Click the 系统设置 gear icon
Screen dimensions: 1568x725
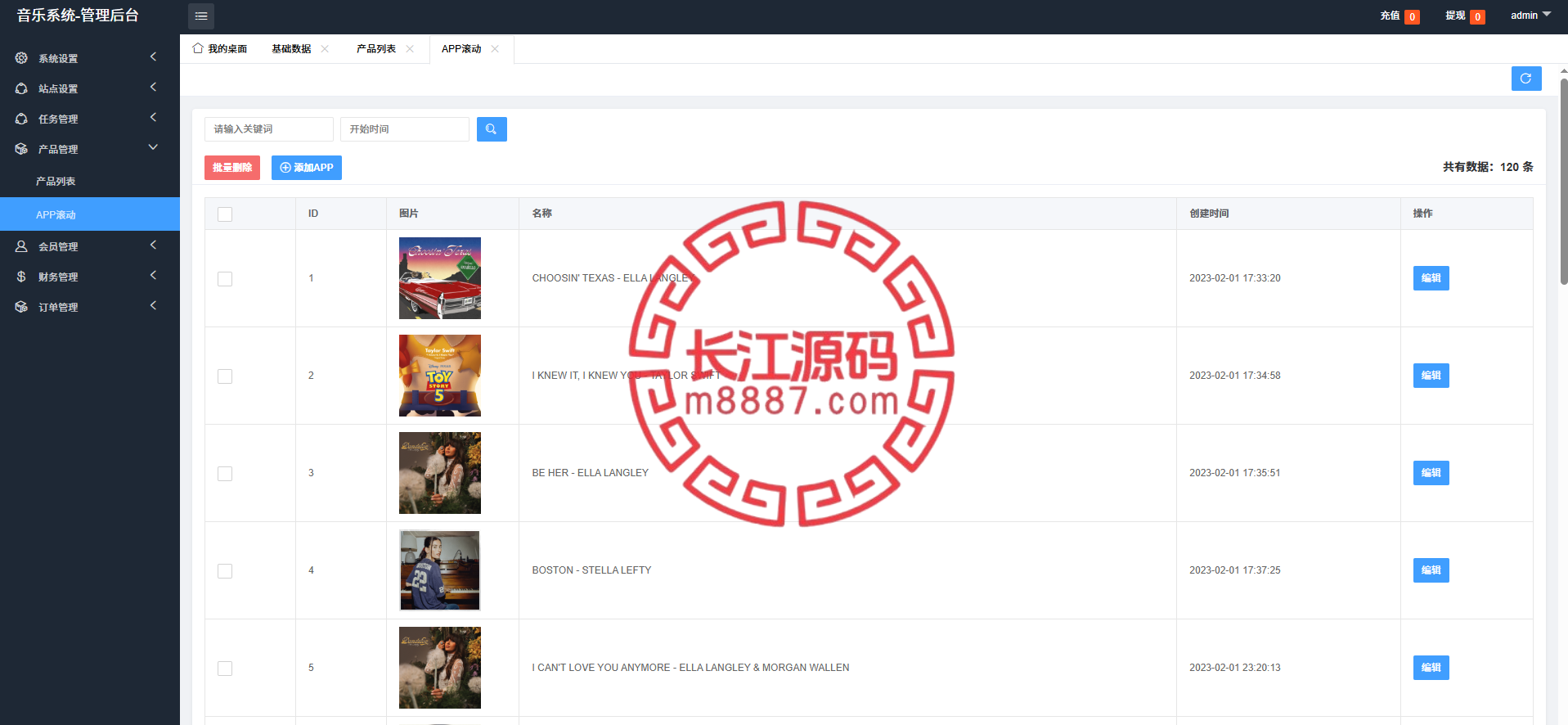(21, 58)
